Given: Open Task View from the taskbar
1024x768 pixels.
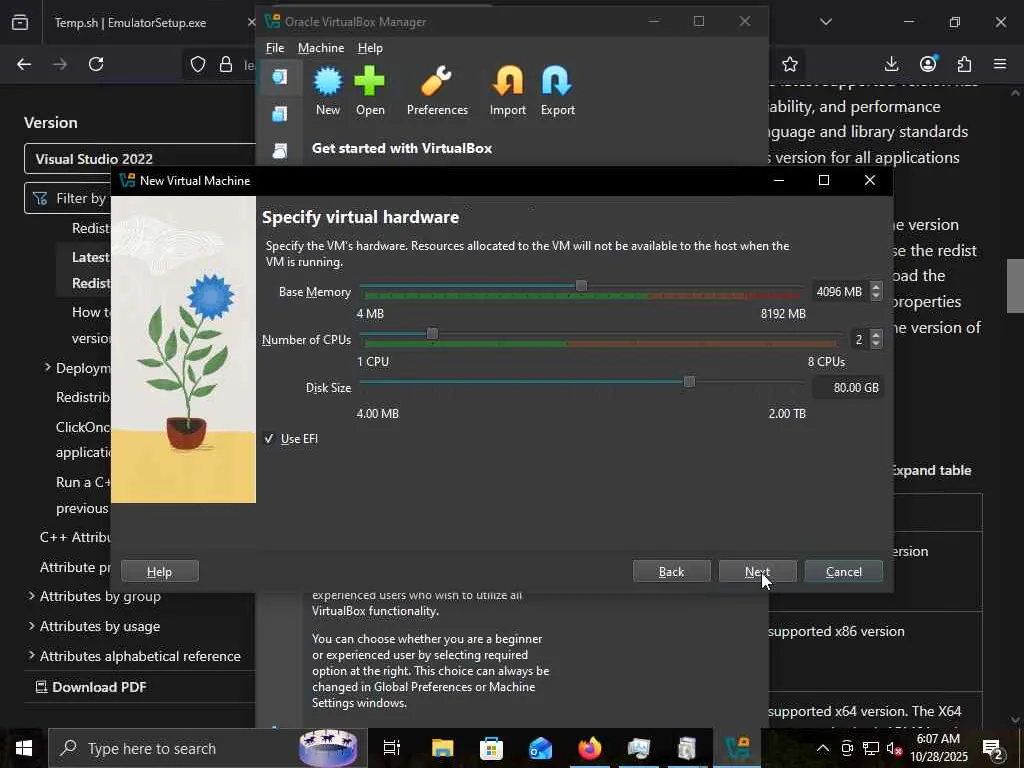Looking at the screenshot, I should click(x=392, y=748).
